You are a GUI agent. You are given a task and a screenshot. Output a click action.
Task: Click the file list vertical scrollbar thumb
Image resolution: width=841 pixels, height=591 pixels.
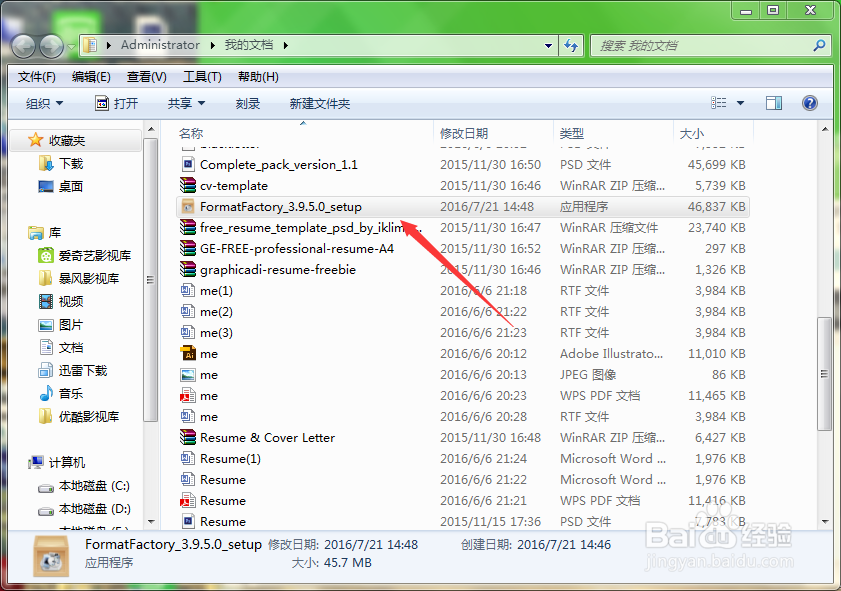click(x=824, y=374)
